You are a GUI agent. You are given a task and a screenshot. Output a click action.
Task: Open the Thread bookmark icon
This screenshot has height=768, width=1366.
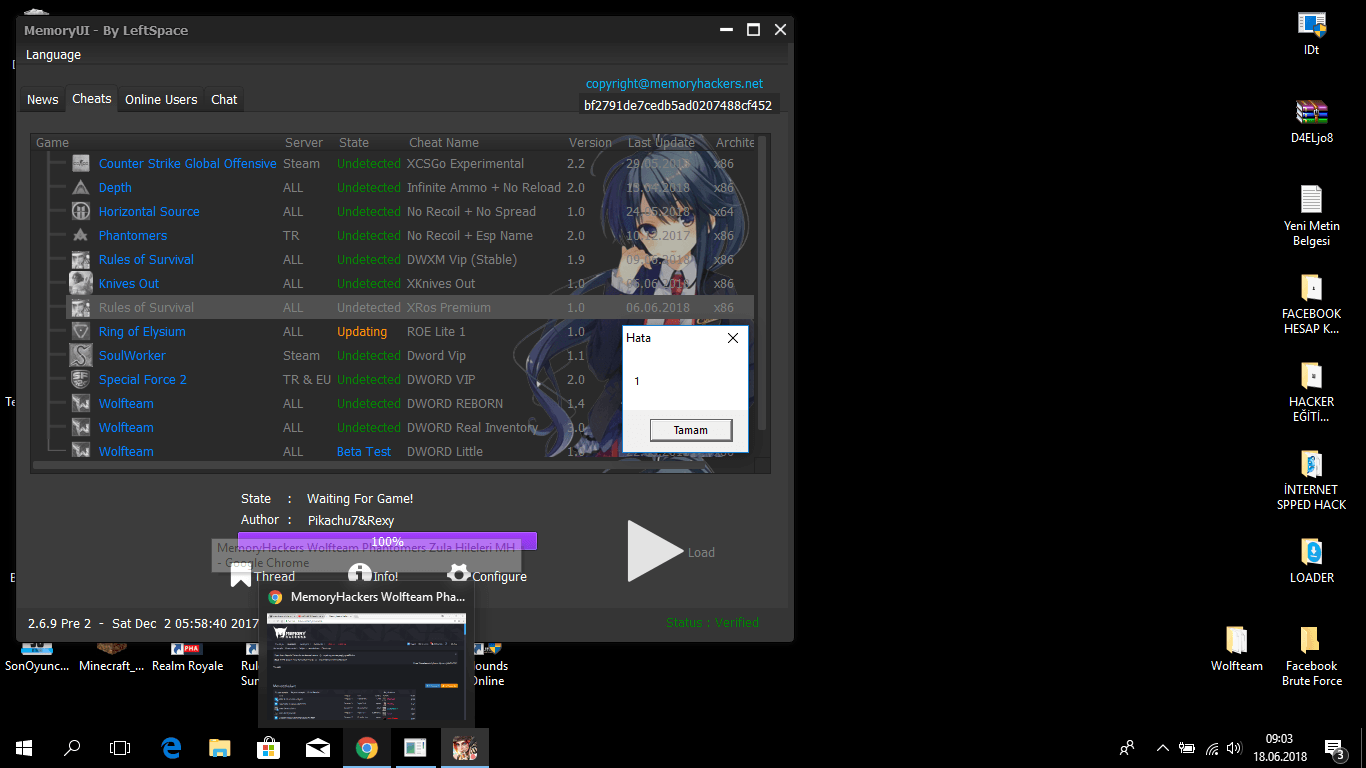(x=240, y=575)
